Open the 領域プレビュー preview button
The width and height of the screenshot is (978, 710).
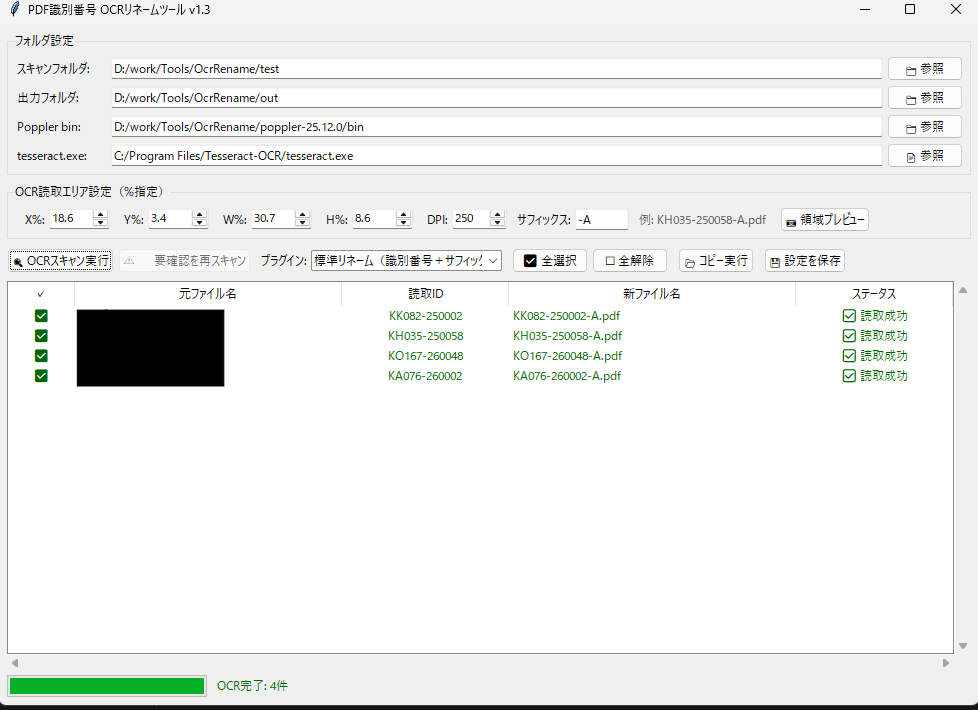pos(825,220)
